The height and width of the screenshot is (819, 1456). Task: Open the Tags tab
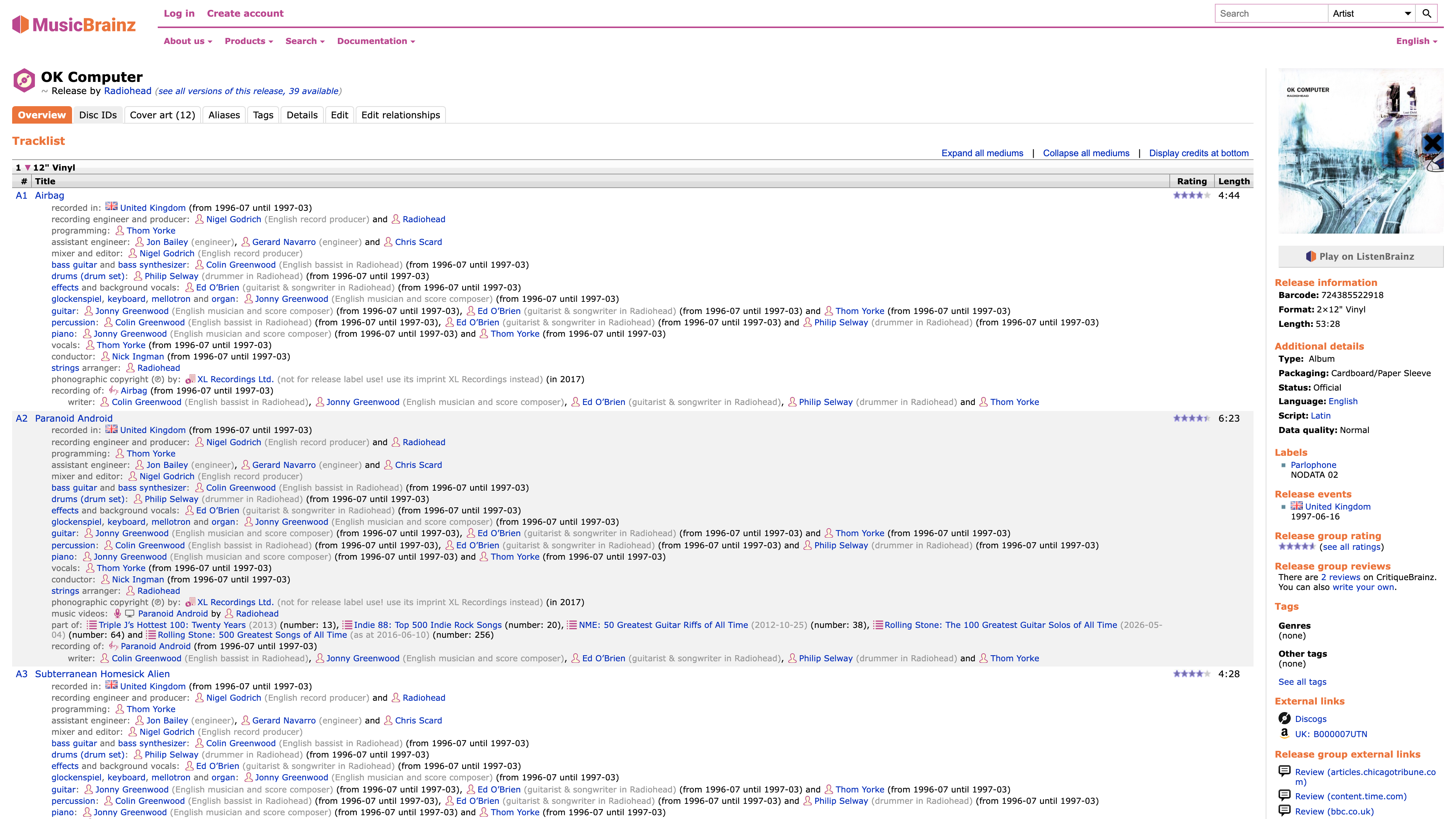click(x=263, y=115)
